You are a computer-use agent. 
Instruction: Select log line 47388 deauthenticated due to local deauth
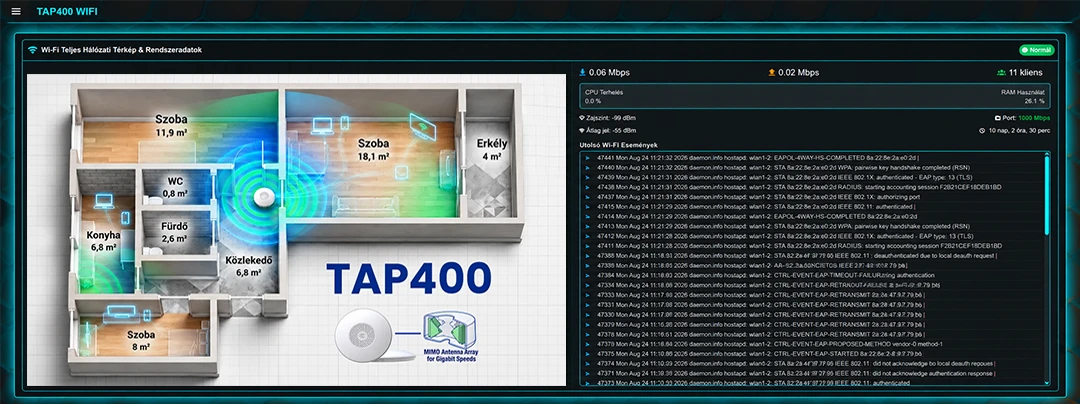[797, 255]
